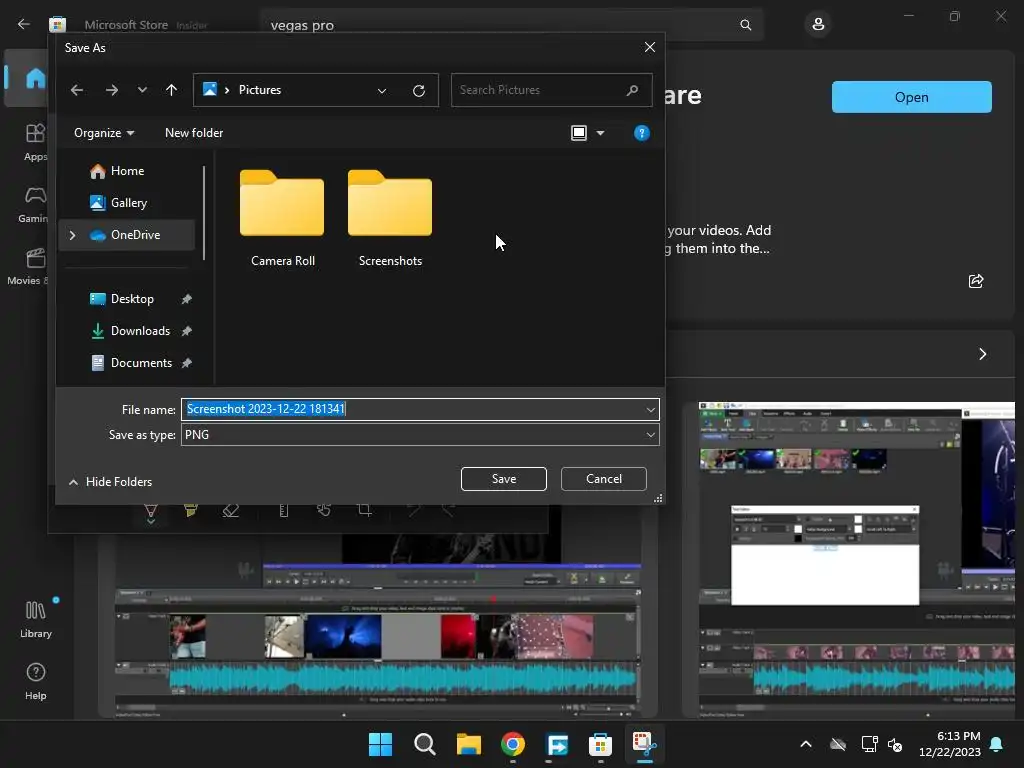The image size is (1024, 768).
Task: Refresh the Pictures folder view
Action: coord(419,90)
